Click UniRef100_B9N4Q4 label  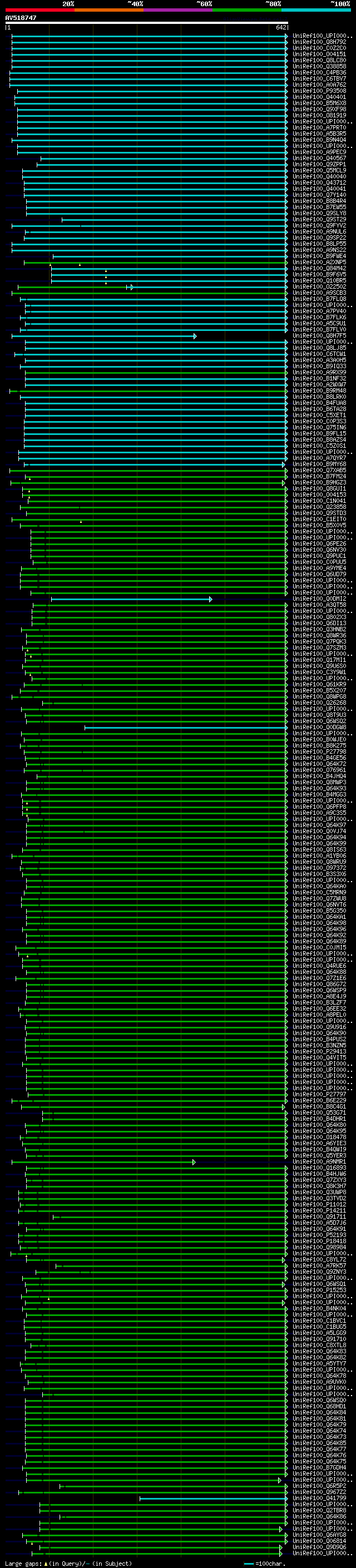click(x=319, y=140)
